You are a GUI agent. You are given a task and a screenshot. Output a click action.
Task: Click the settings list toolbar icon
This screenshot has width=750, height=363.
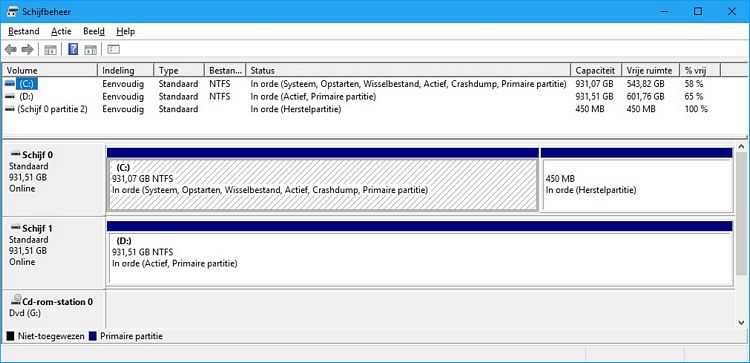coord(113,49)
